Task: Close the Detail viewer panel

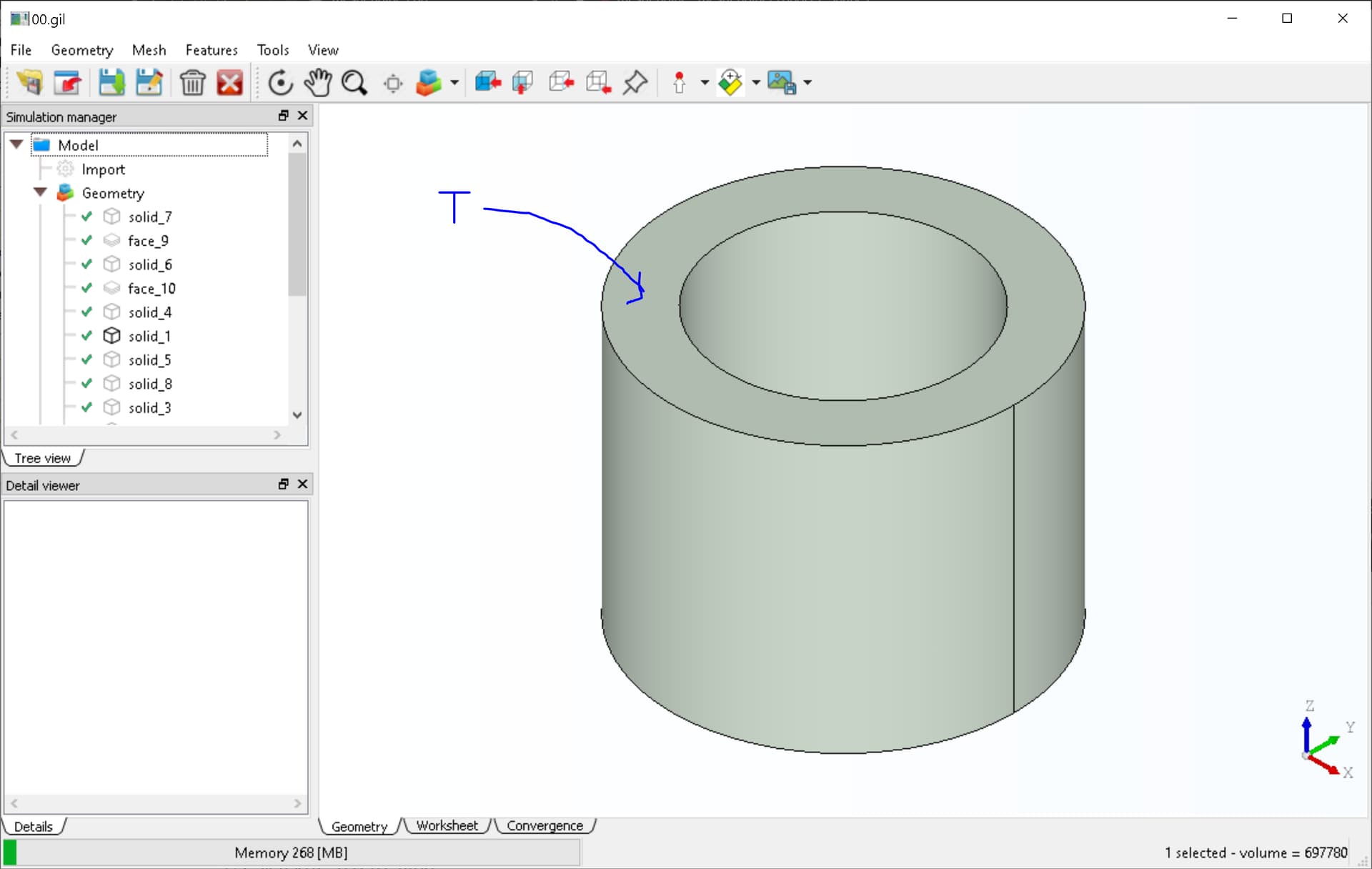Action: click(303, 485)
